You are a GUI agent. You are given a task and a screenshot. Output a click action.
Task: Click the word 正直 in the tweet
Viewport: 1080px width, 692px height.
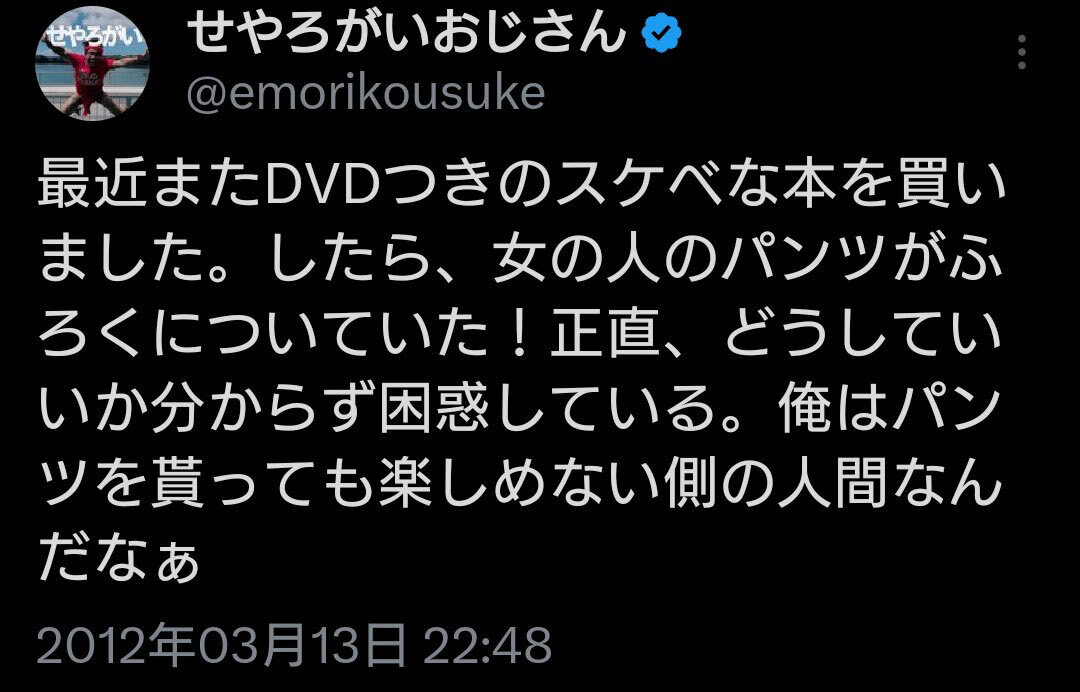[606, 335]
